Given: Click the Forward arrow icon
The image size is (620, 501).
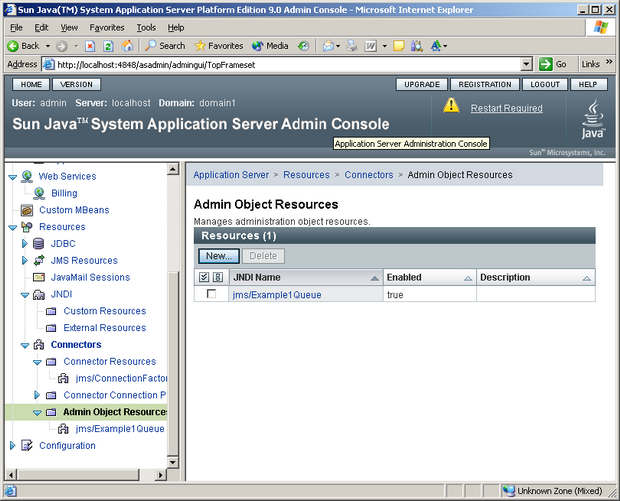Looking at the screenshot, I should tap(61, 46).
